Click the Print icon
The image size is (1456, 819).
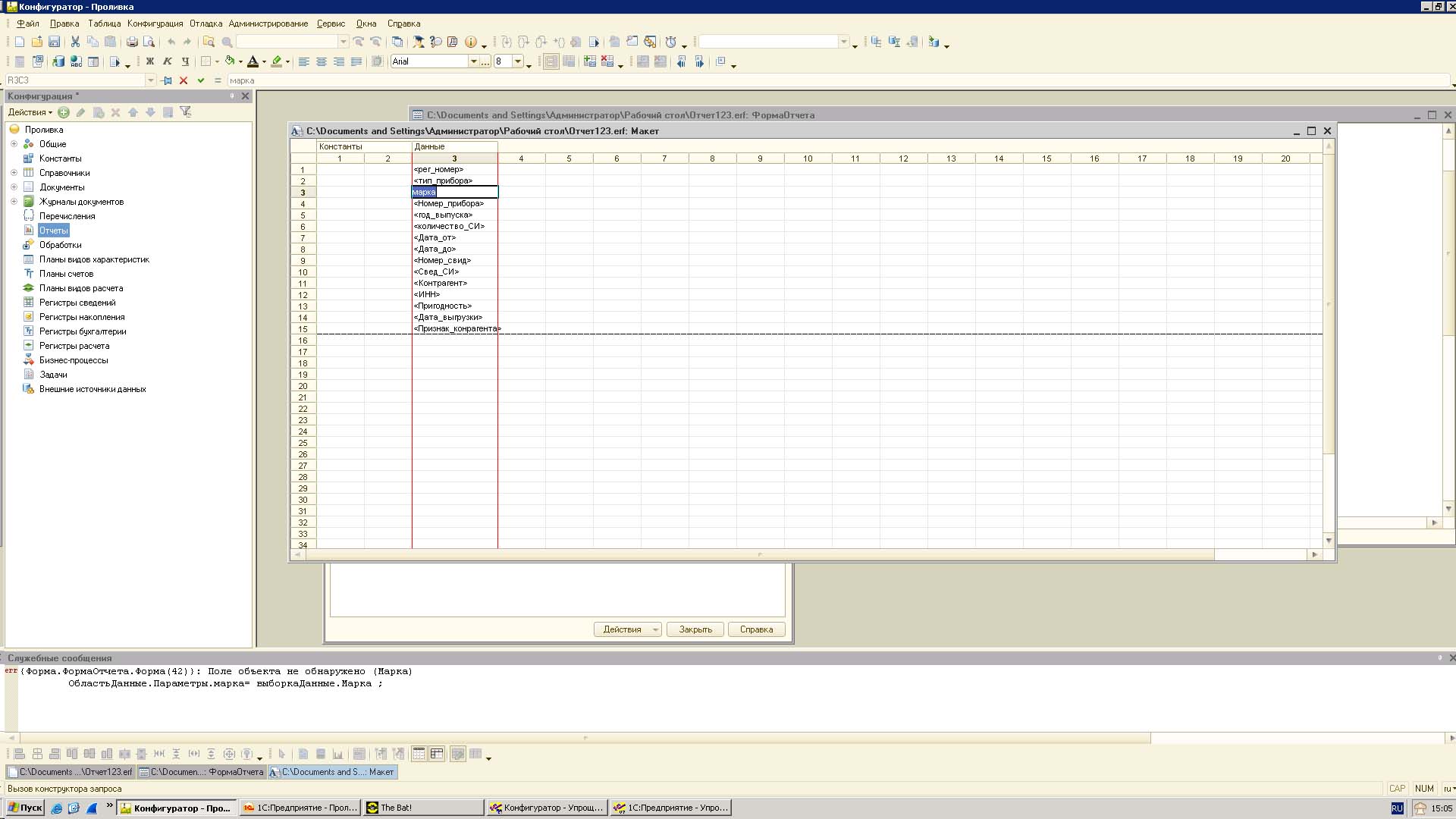[x=132, y=42]
